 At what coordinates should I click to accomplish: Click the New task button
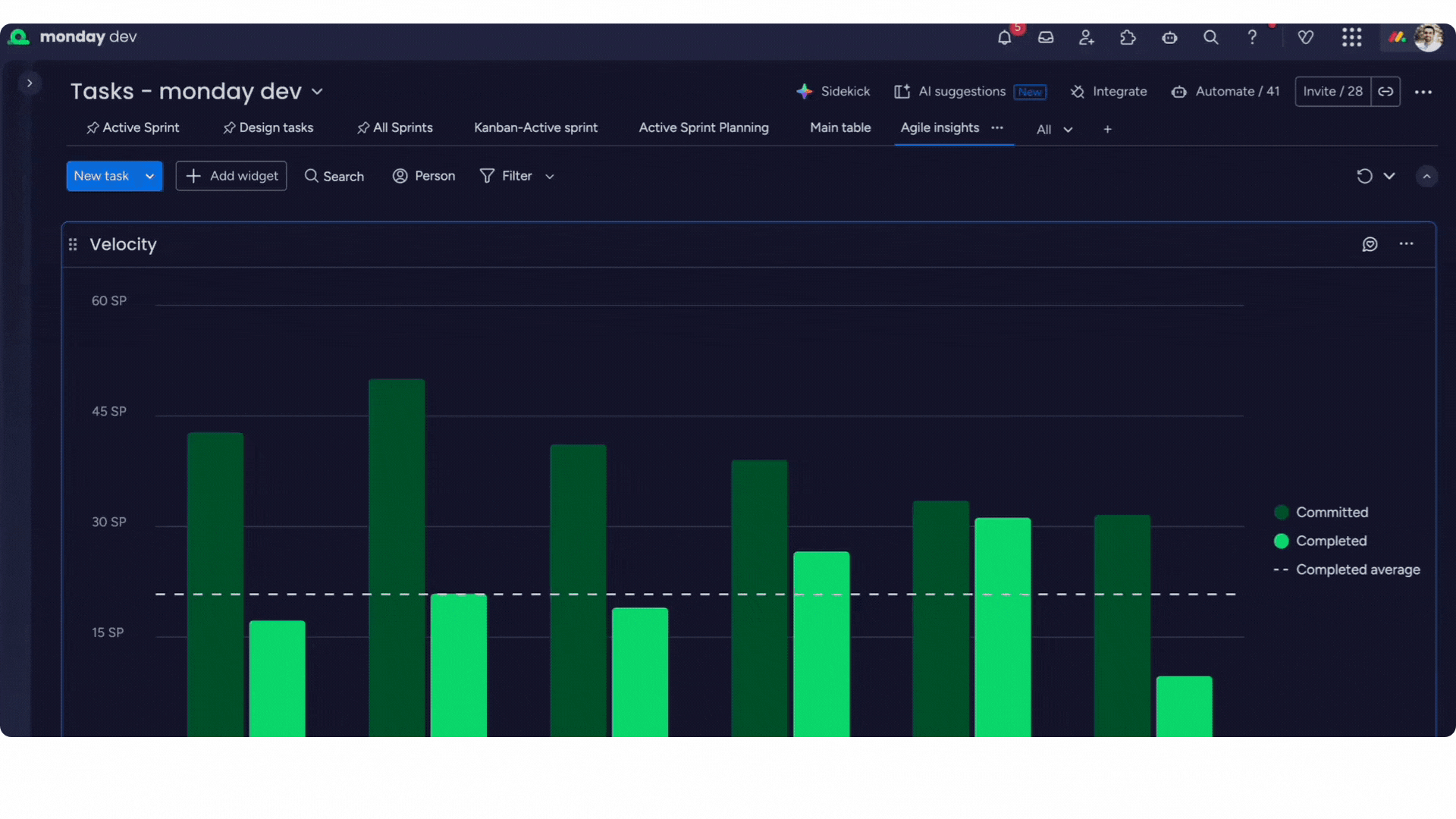(x=102, y=176)
